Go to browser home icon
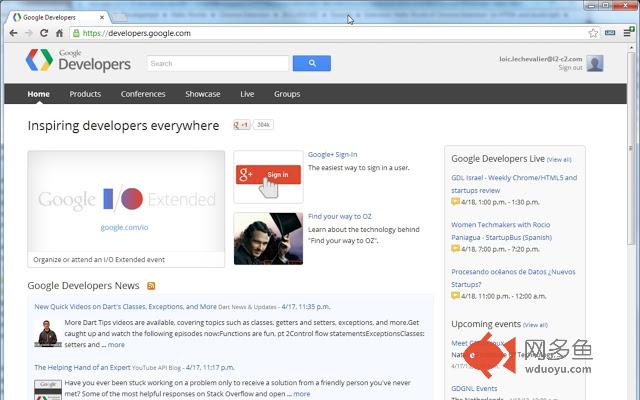 click(60, 33)
